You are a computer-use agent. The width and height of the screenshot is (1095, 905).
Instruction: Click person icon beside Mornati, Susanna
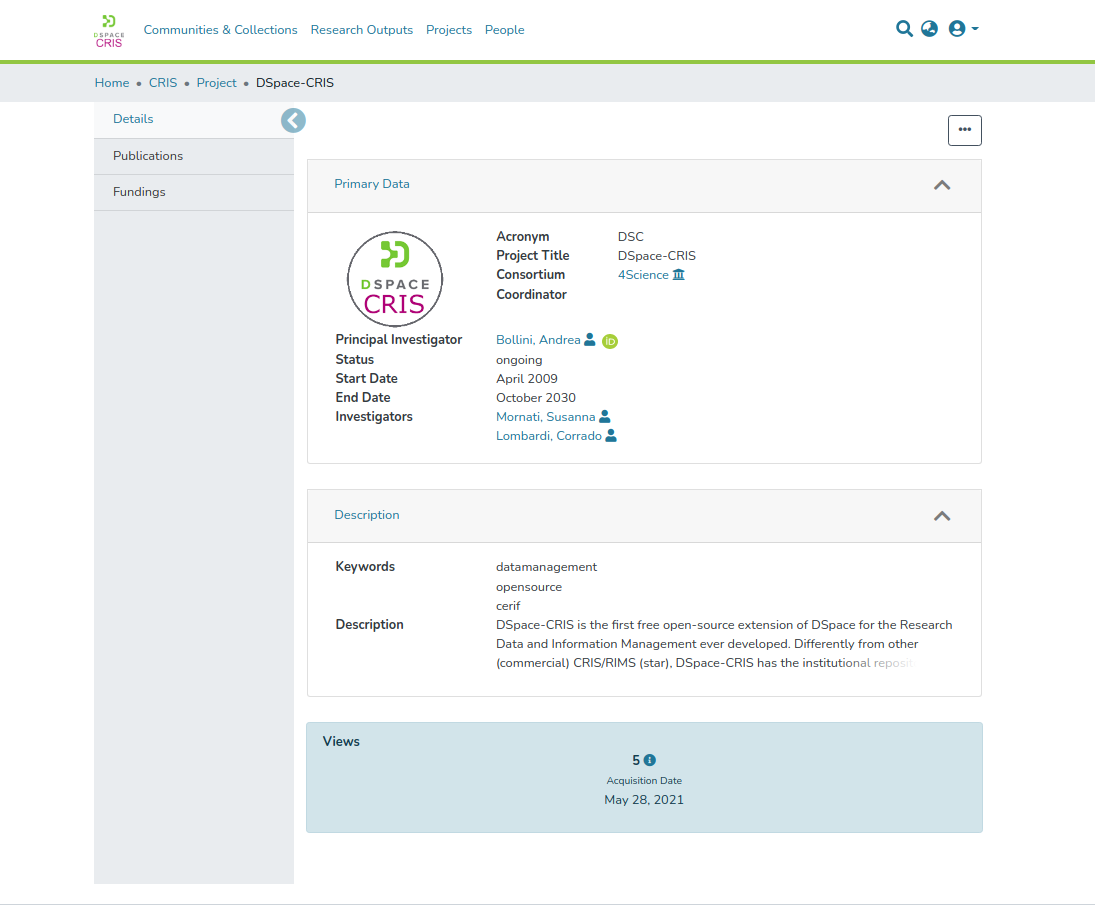[604, 417]
